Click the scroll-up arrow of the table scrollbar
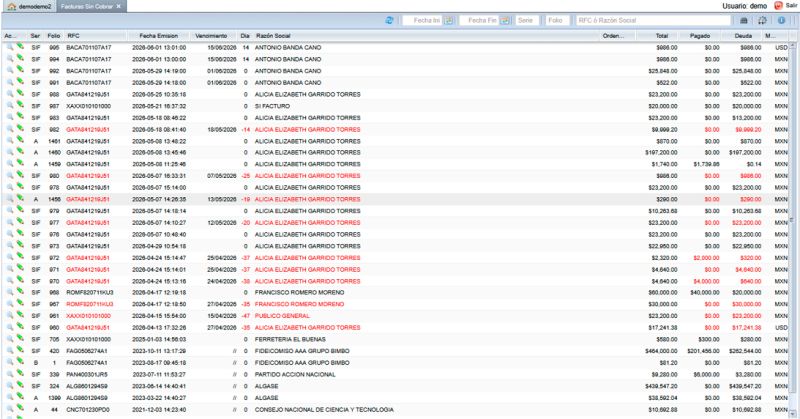This screenshot has width=800, height=419. point(793,46)
